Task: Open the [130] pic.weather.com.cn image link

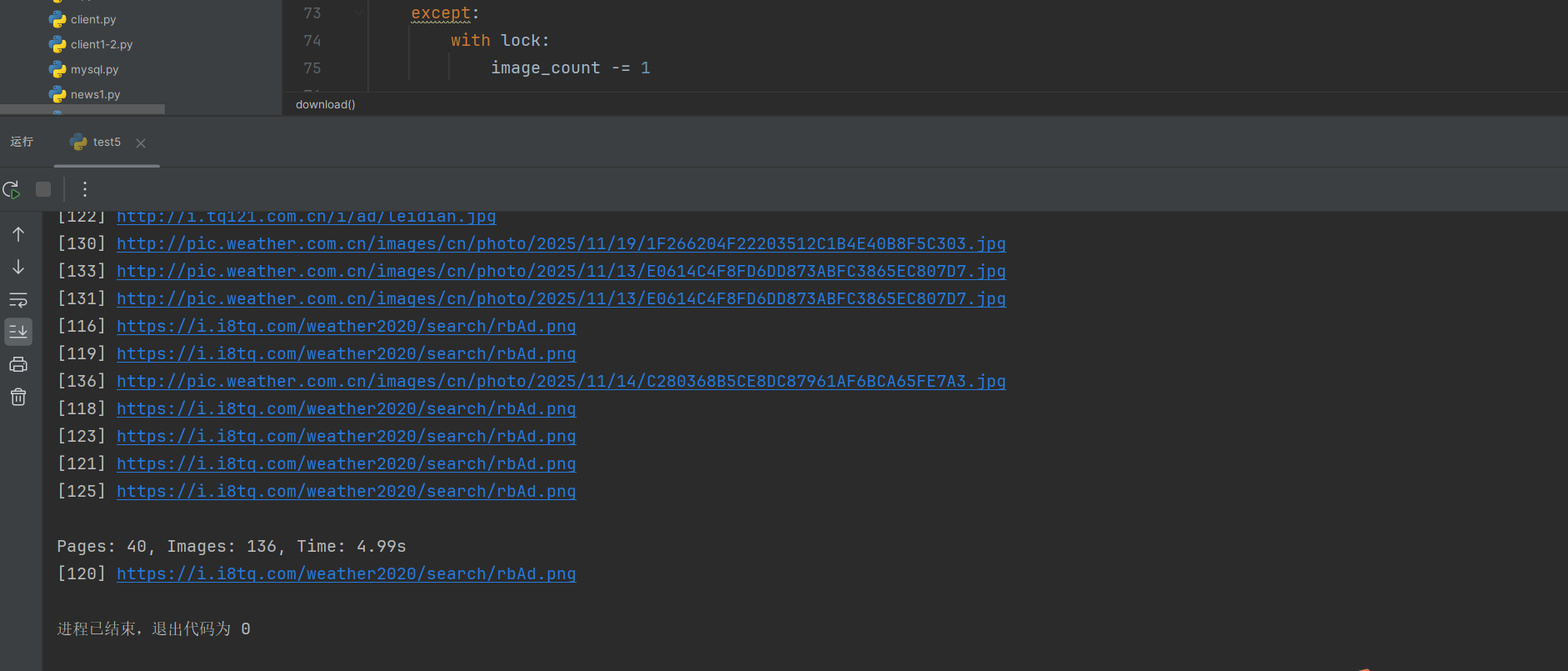Action: coord(561,244)
